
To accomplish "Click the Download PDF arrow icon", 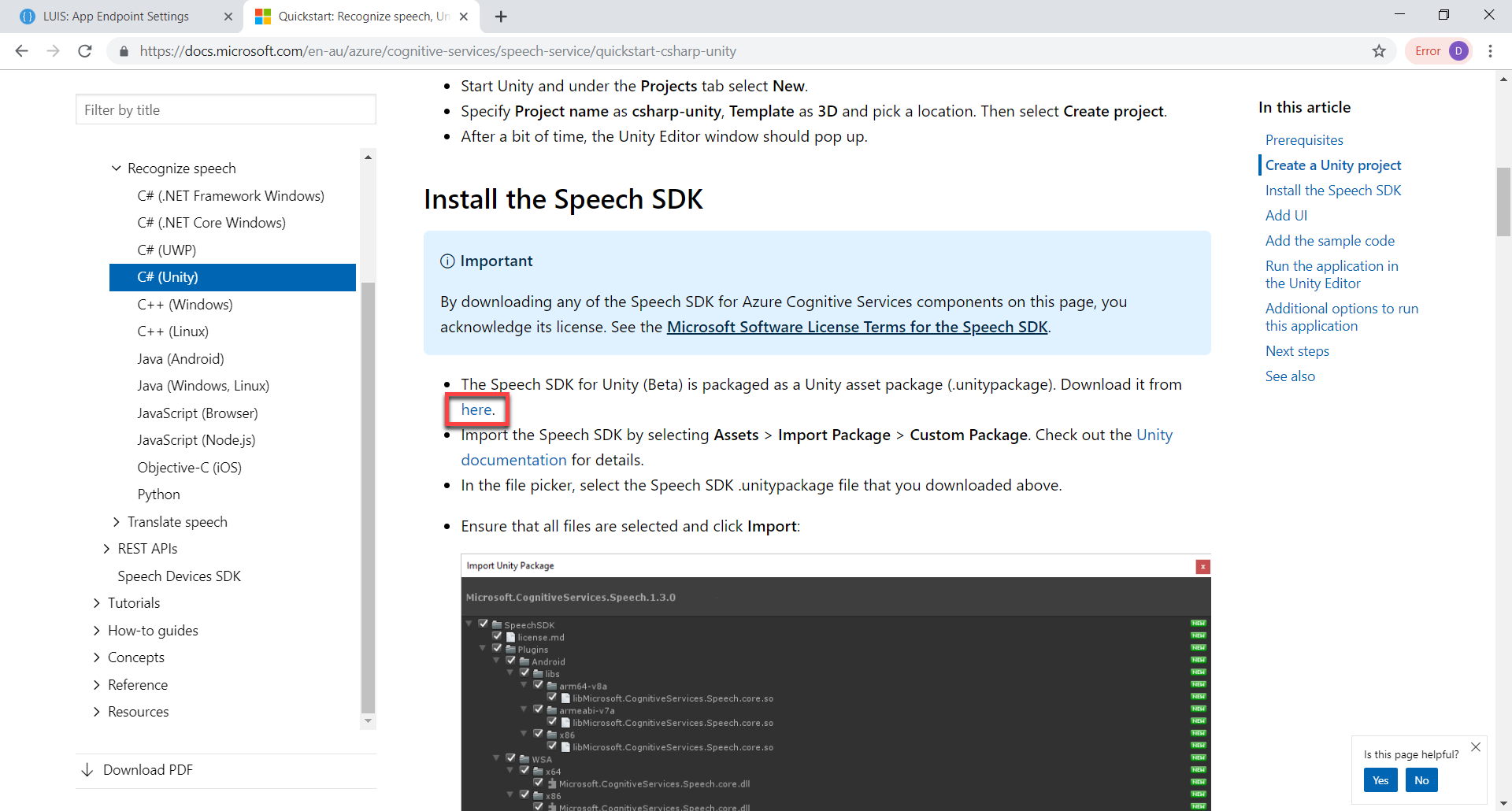I will point(87,770).
